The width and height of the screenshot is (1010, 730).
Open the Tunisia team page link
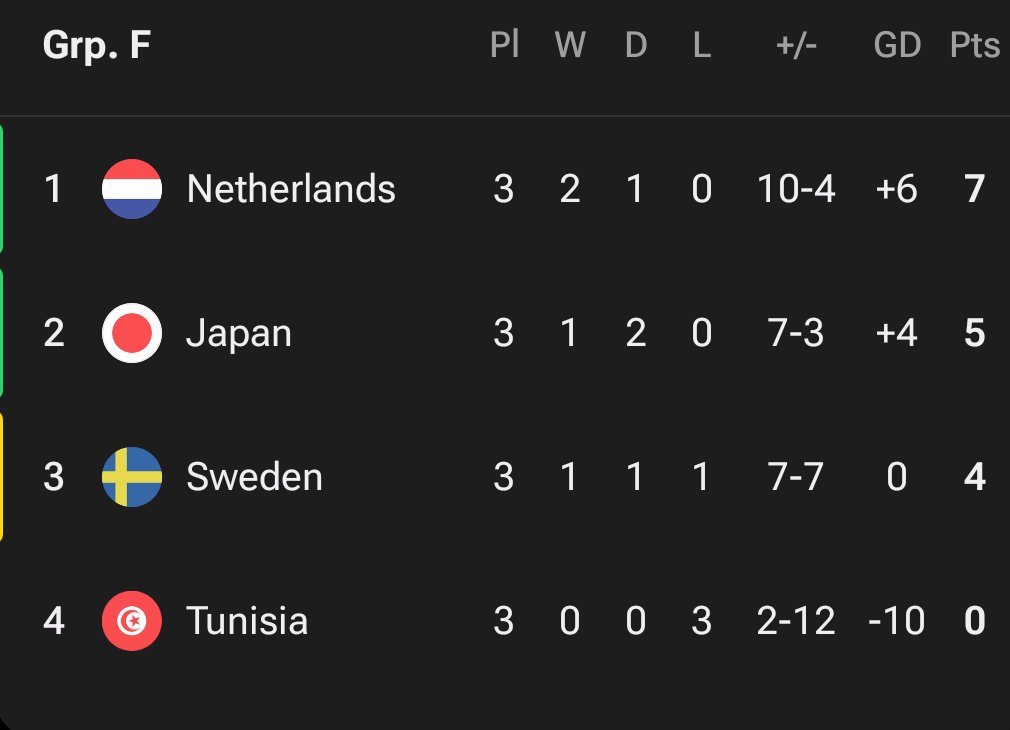pyautogui.click(x=247, y=620)
